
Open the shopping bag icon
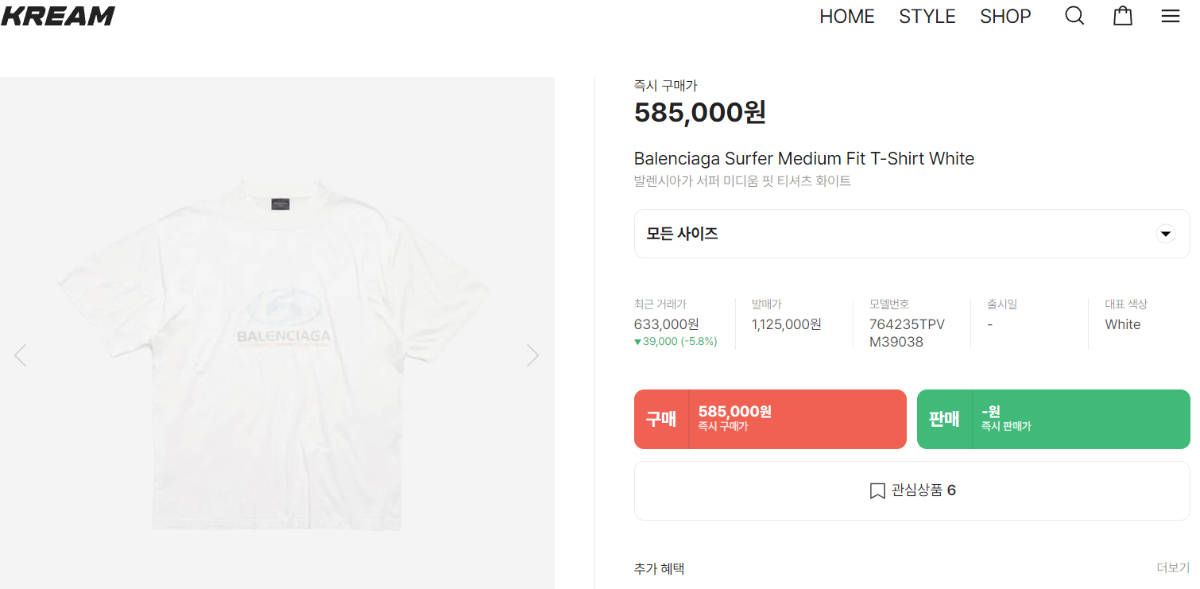(x=1123, y=16)
